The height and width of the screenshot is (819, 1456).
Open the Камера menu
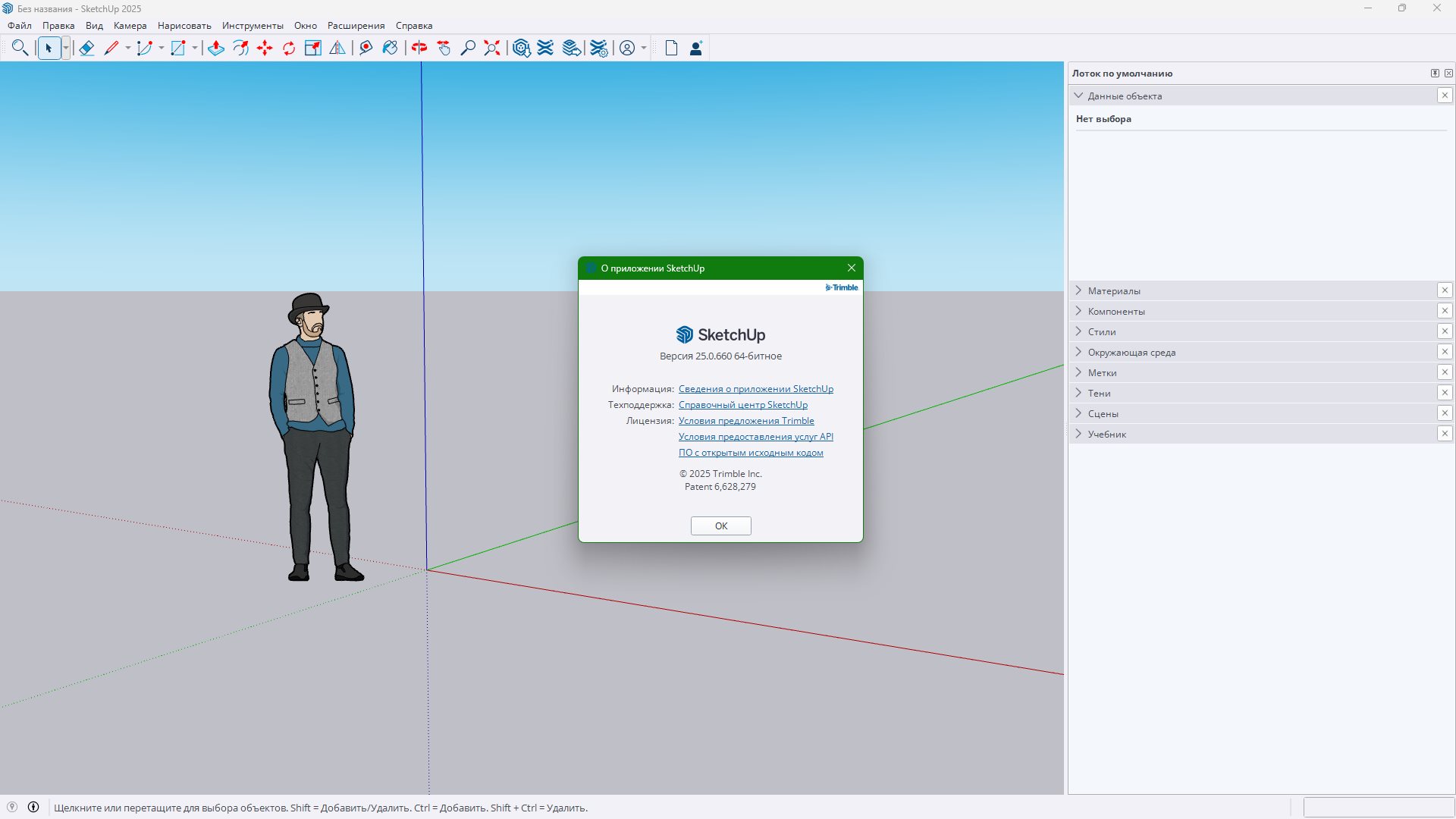coord(130,26)
